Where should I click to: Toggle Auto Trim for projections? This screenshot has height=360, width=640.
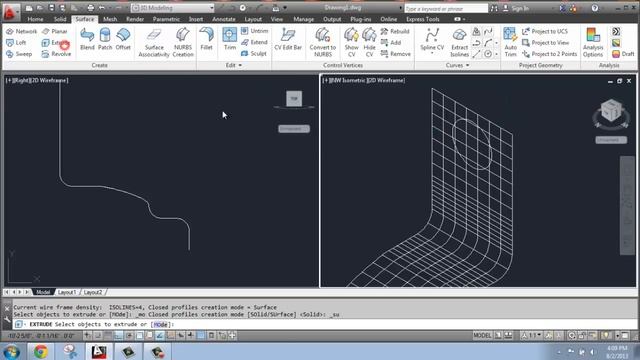click(x=510, y=42)
